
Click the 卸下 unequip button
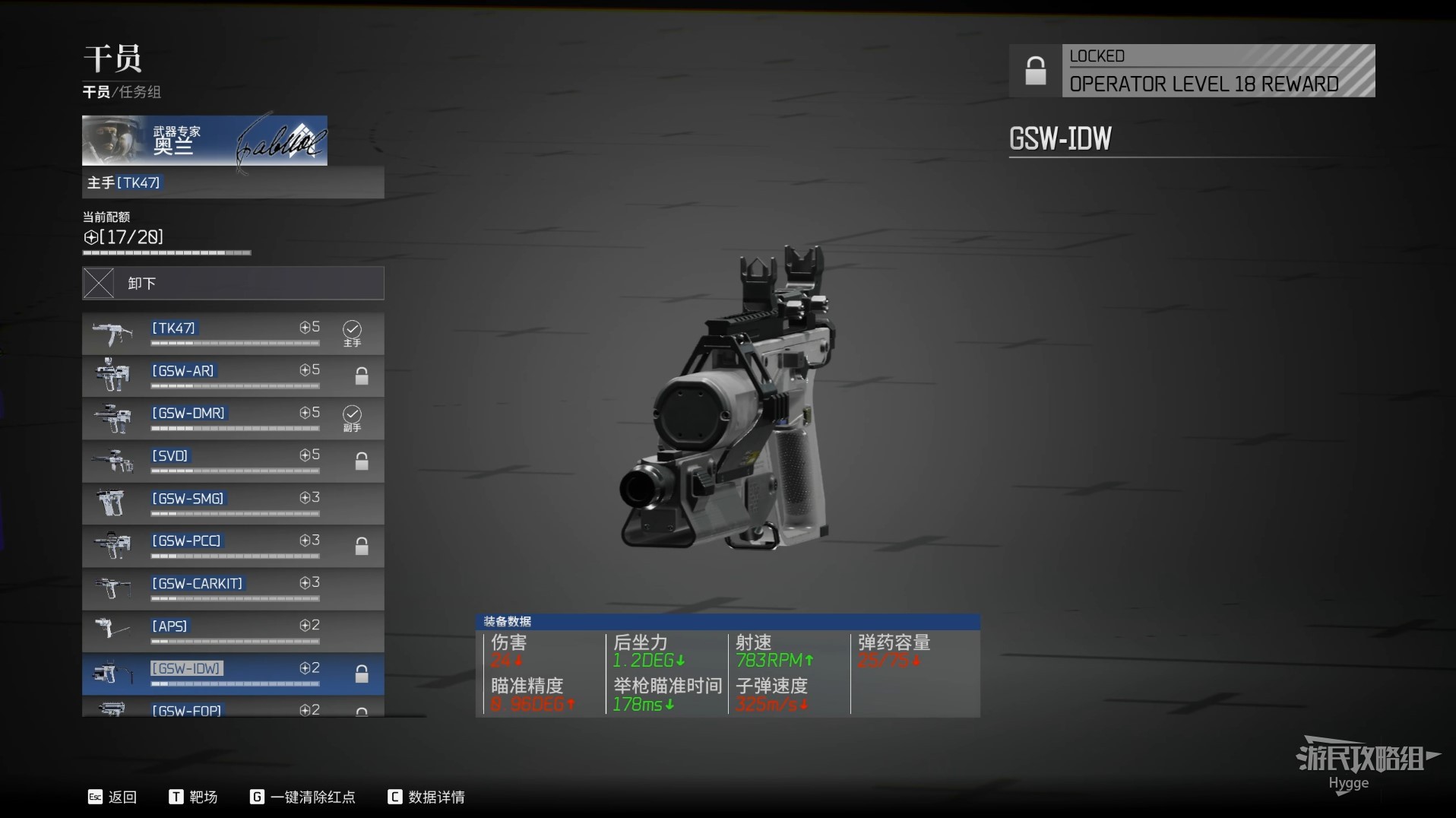(x=233, y=283)
